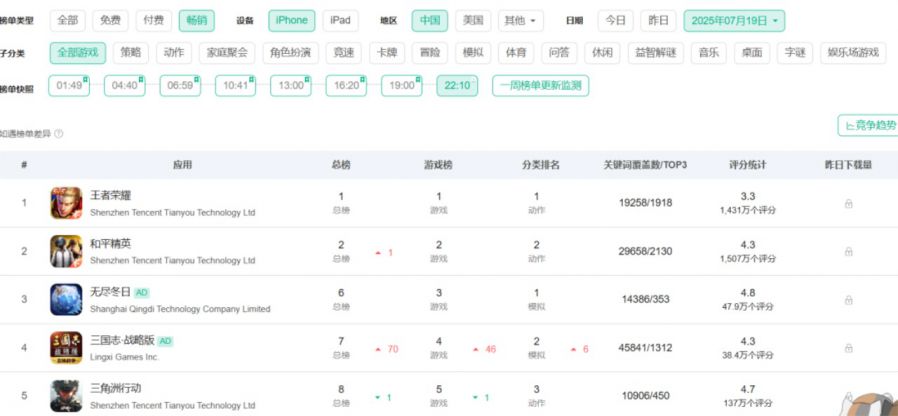The height and width of the screenshot is (416, 898).
Task: Click the lock icon in 和平精英 row
Action: [848, 252]
